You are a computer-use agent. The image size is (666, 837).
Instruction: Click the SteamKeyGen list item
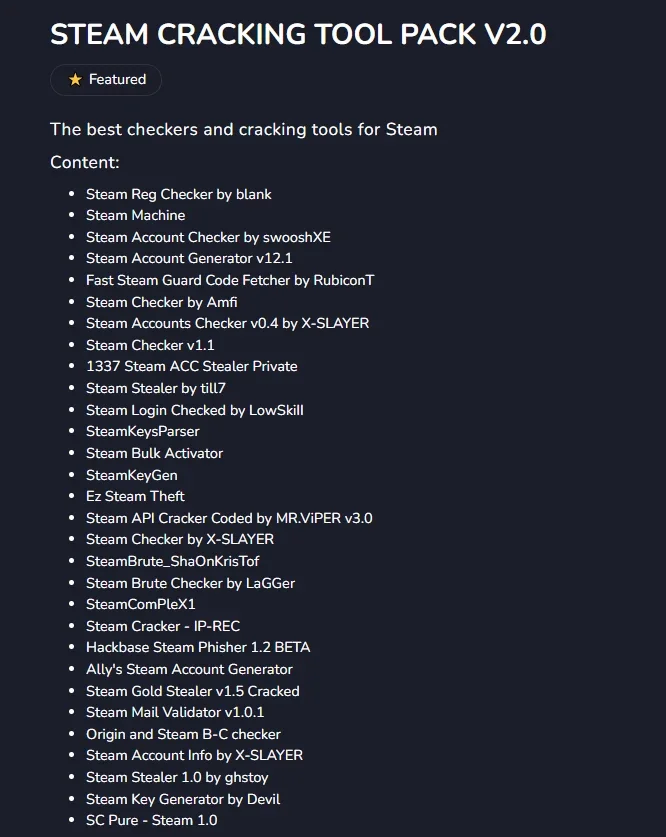(132, 475)
